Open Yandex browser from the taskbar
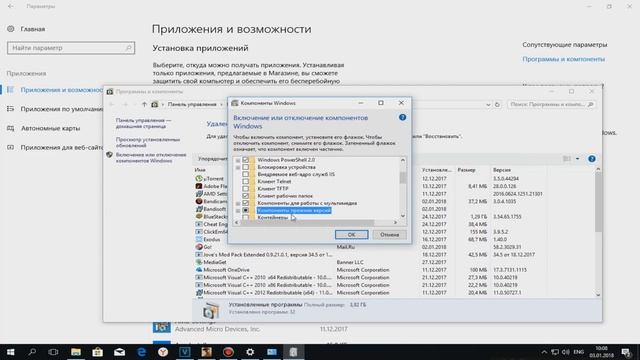The image size is (640, 360). click(x=163, y=352)
